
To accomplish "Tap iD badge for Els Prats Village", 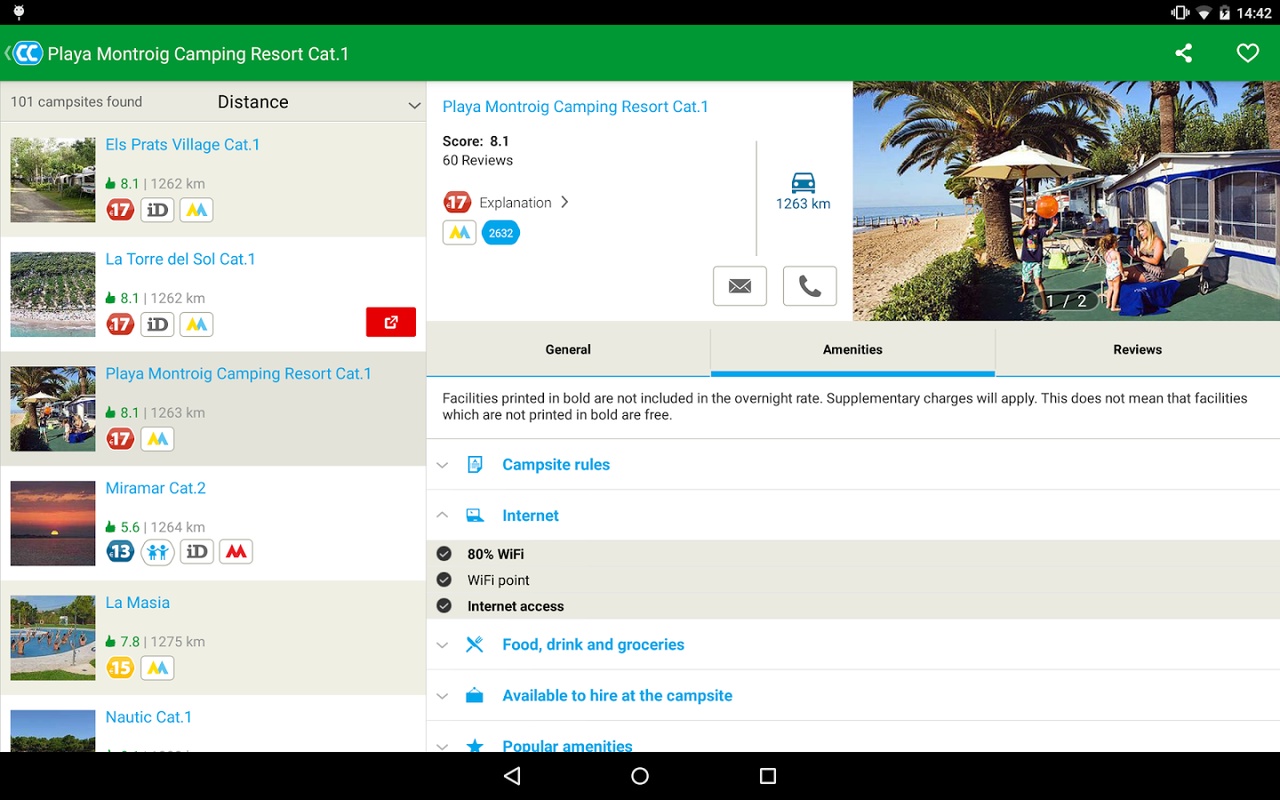I will (158, 210).
